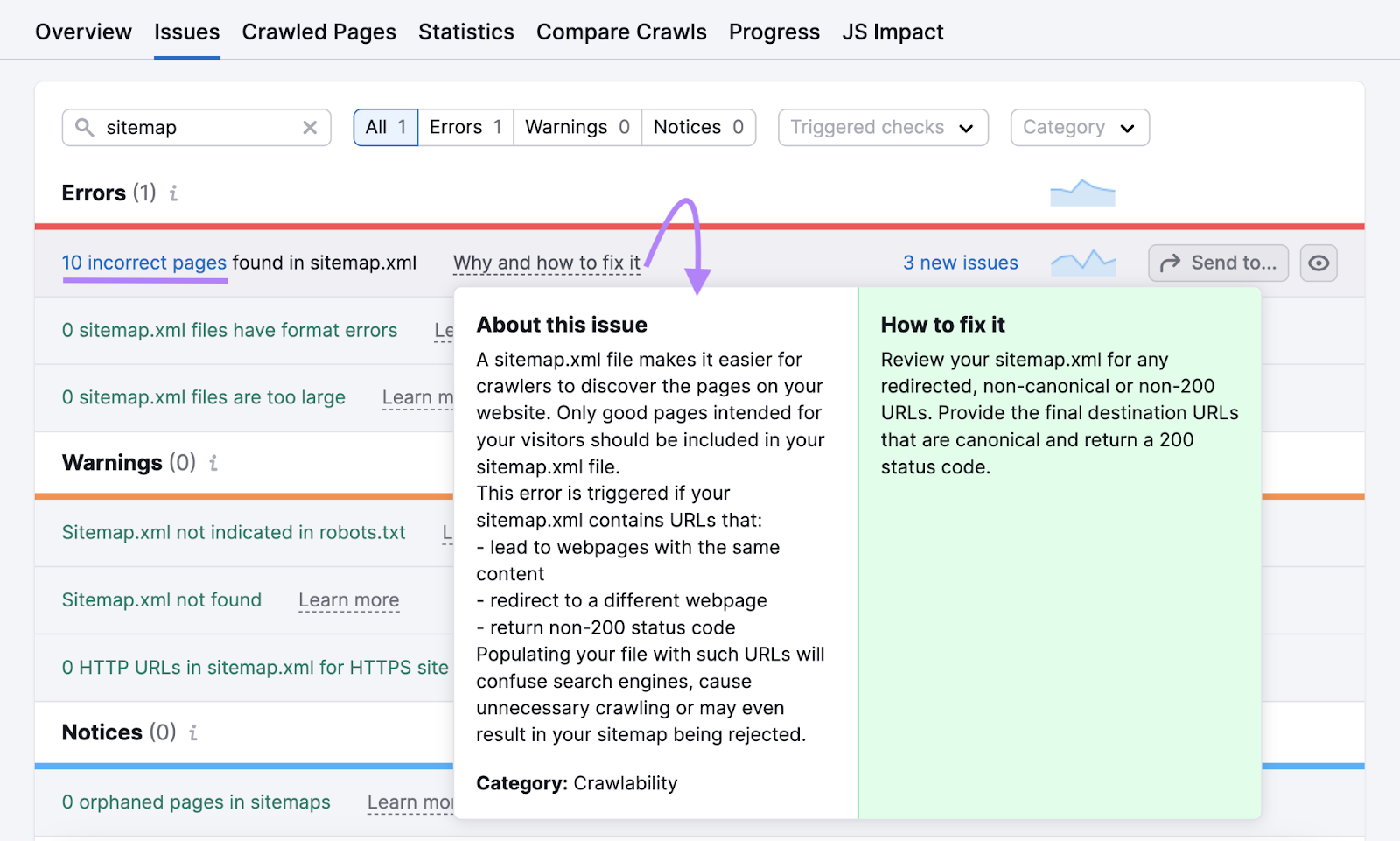This screenshot has width=1400, height=841.
Task: Open the Category dropdown
Action: [x=1080, y=127]
